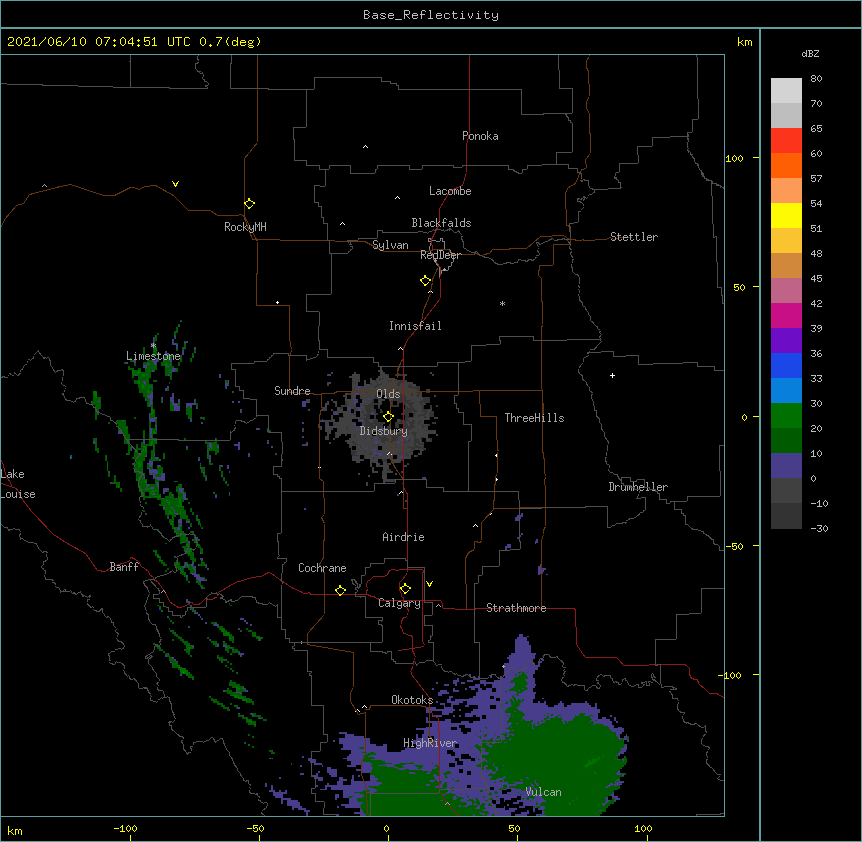The height and width of the screenshot is (842, 862).
Task: Click the white plus marker north of Drumheller
Action: [612, 375]
